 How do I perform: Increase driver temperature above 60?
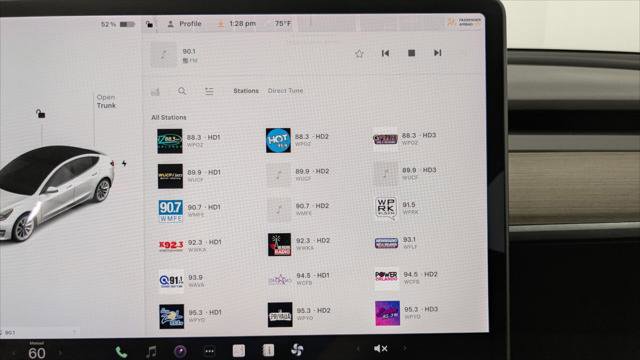click(x=60, y=353)
